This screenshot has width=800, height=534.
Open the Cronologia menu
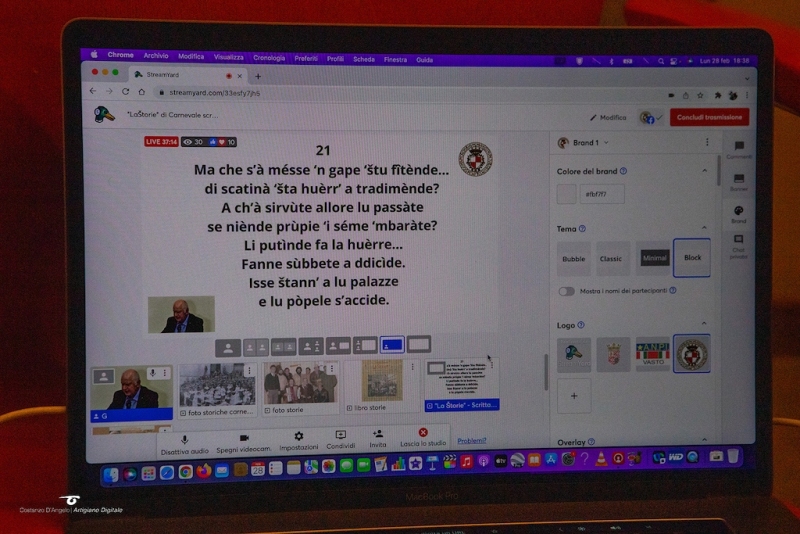click(x=269, y=58)
